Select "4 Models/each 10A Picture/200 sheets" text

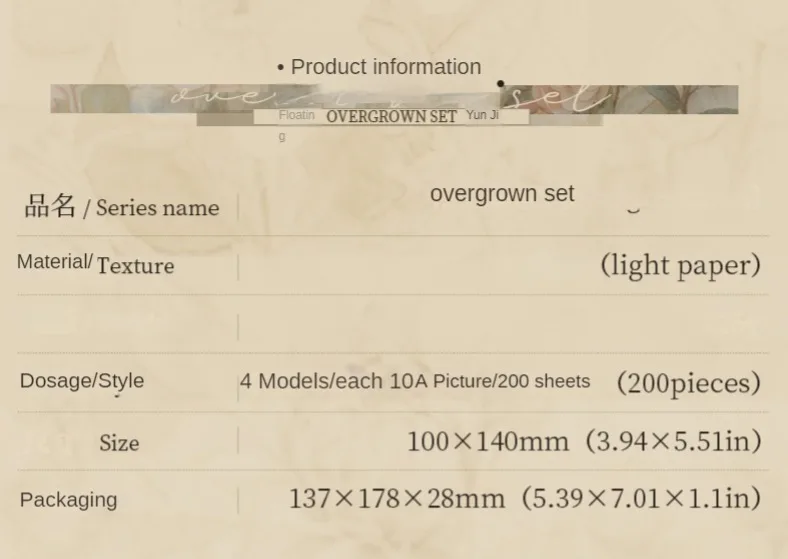pos(415,381)
